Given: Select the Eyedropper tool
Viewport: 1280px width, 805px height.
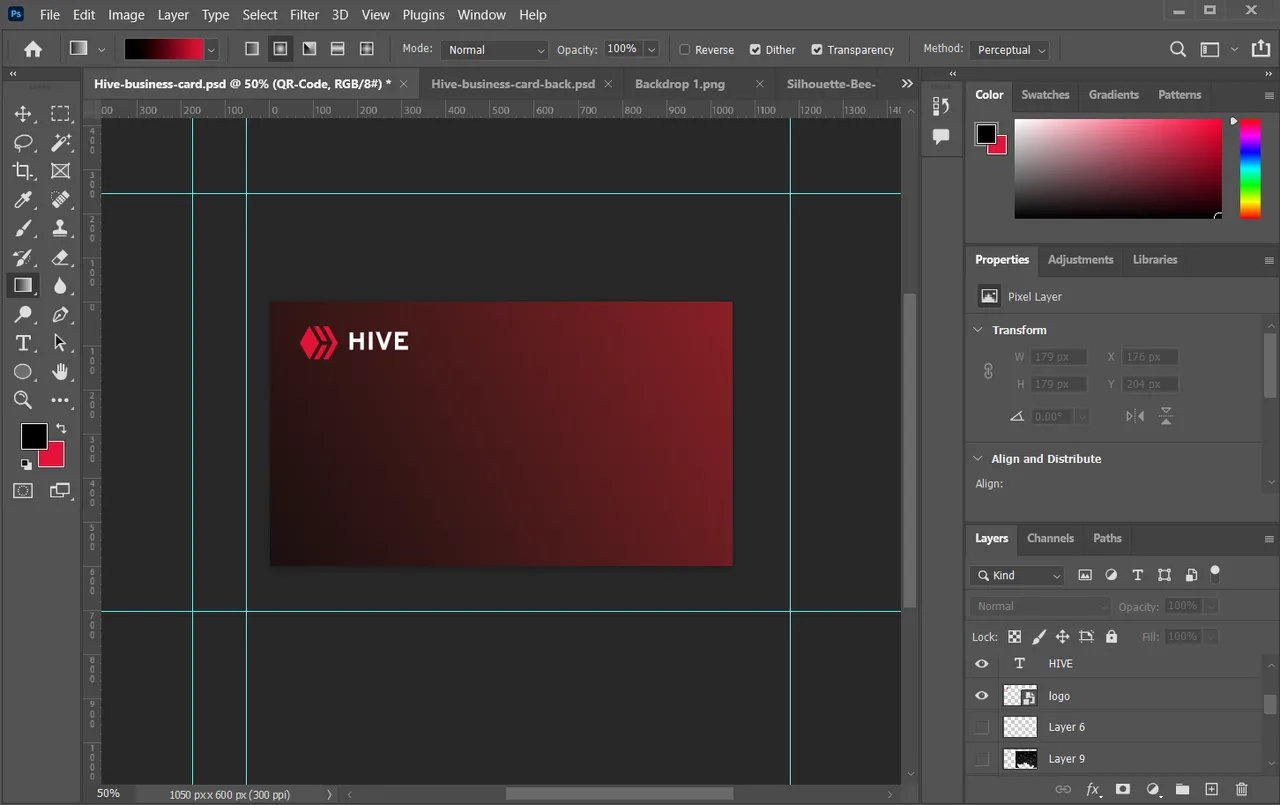Looking at the screenshot, I should tap(23, 199).
